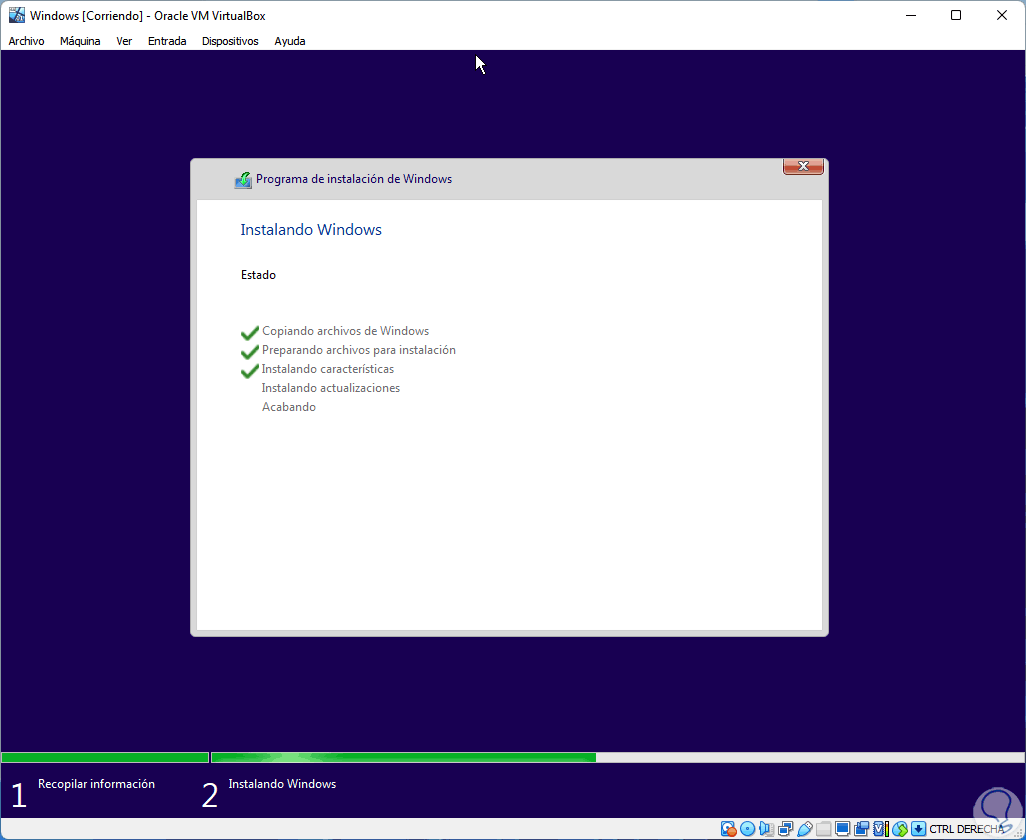Minimize the VirtualBox window

(x=910, y=15)
